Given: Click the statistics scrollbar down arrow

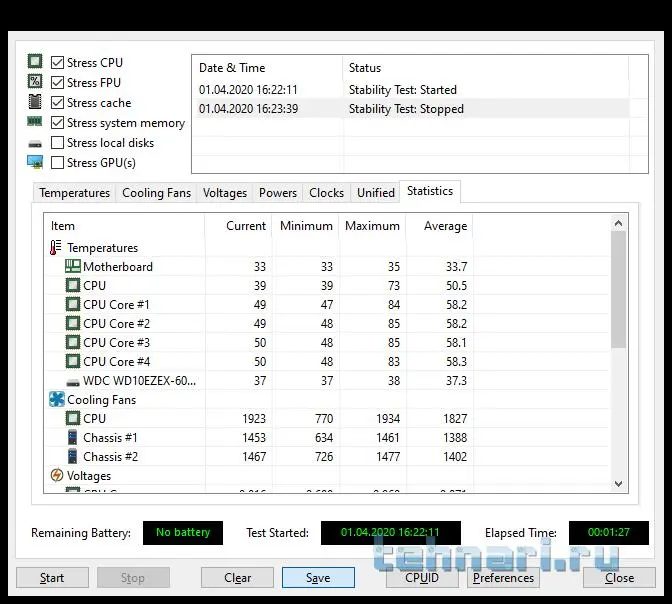Looking at the screenshot, I should (x=618, y=484).
